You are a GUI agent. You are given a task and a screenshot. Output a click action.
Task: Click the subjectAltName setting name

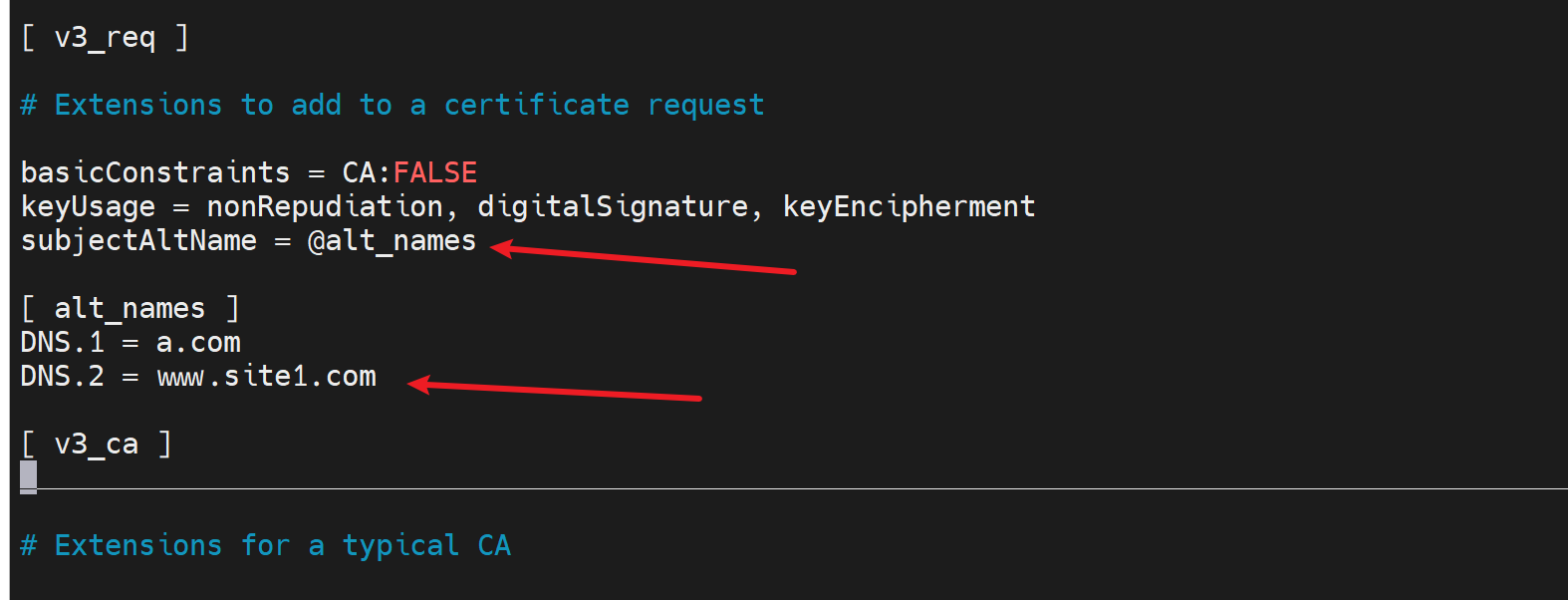[138, 240]
